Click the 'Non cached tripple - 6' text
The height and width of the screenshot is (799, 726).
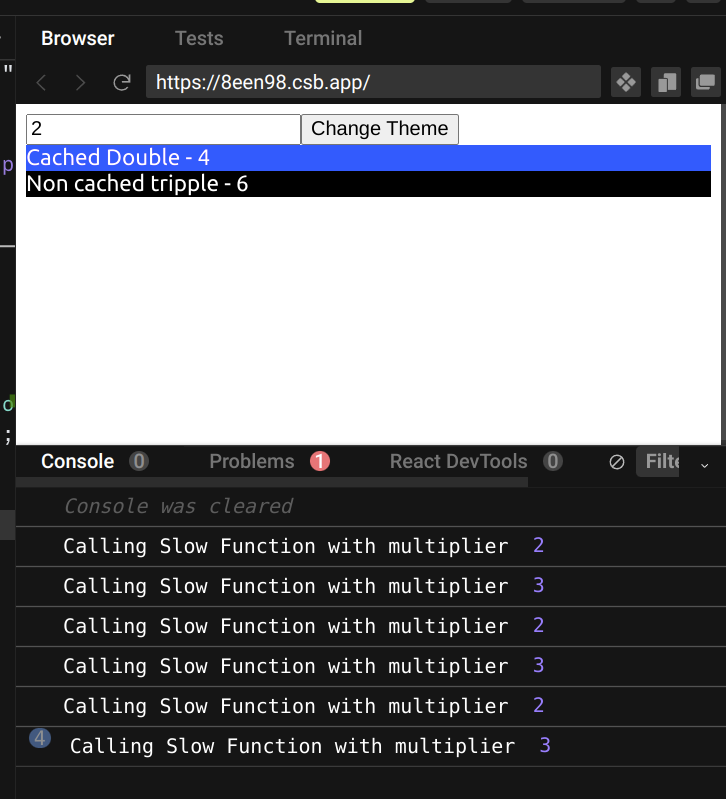point(138,184)
